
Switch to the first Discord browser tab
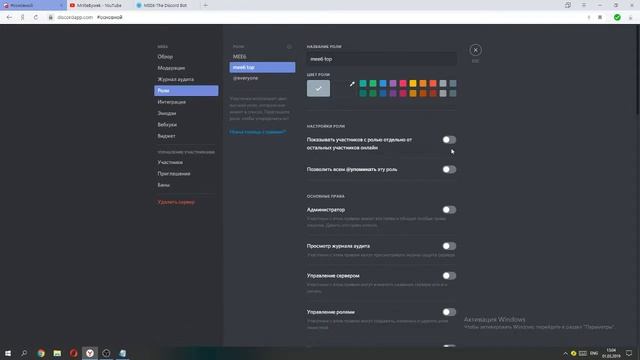33,5
